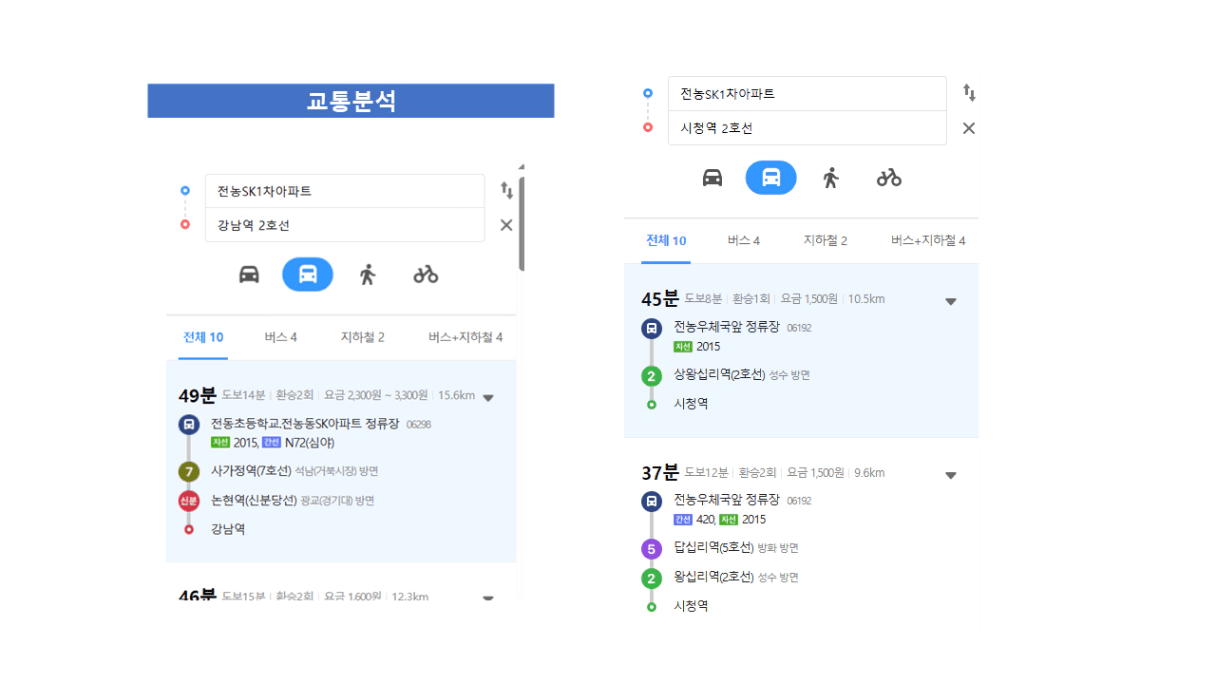Select 왕십리역(2호선) station

pos(713,577)
